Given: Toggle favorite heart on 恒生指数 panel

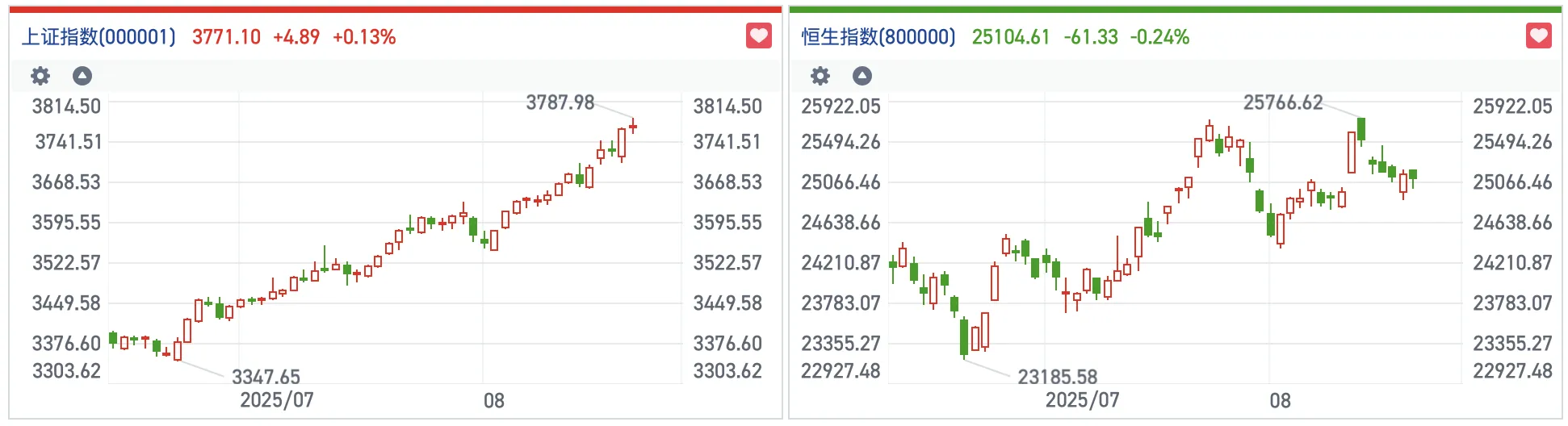Looking at the screenshot, I should pyautogui.click(x=1538, y=36).
